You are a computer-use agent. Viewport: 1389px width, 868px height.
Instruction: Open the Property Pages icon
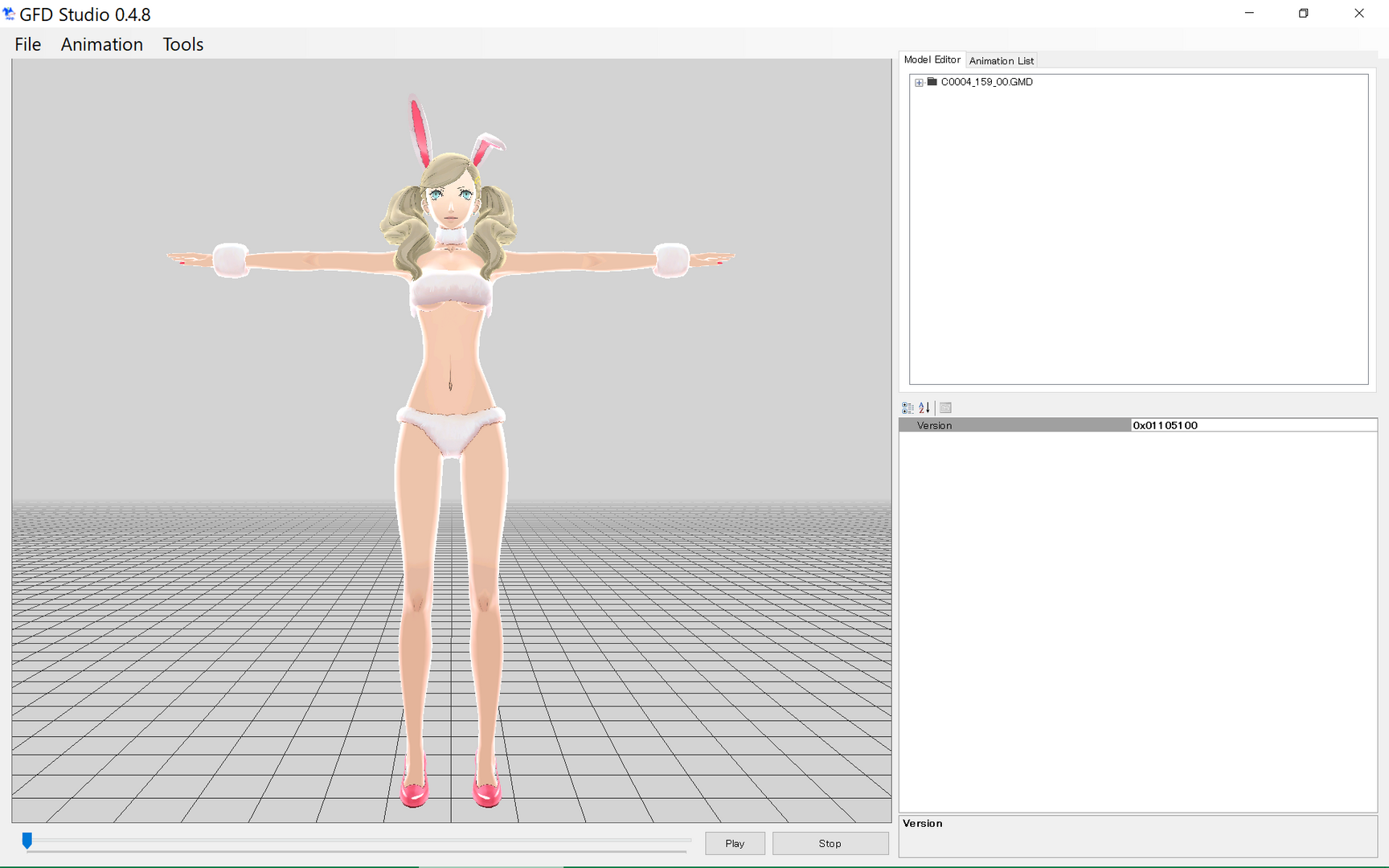coord(946,407)
